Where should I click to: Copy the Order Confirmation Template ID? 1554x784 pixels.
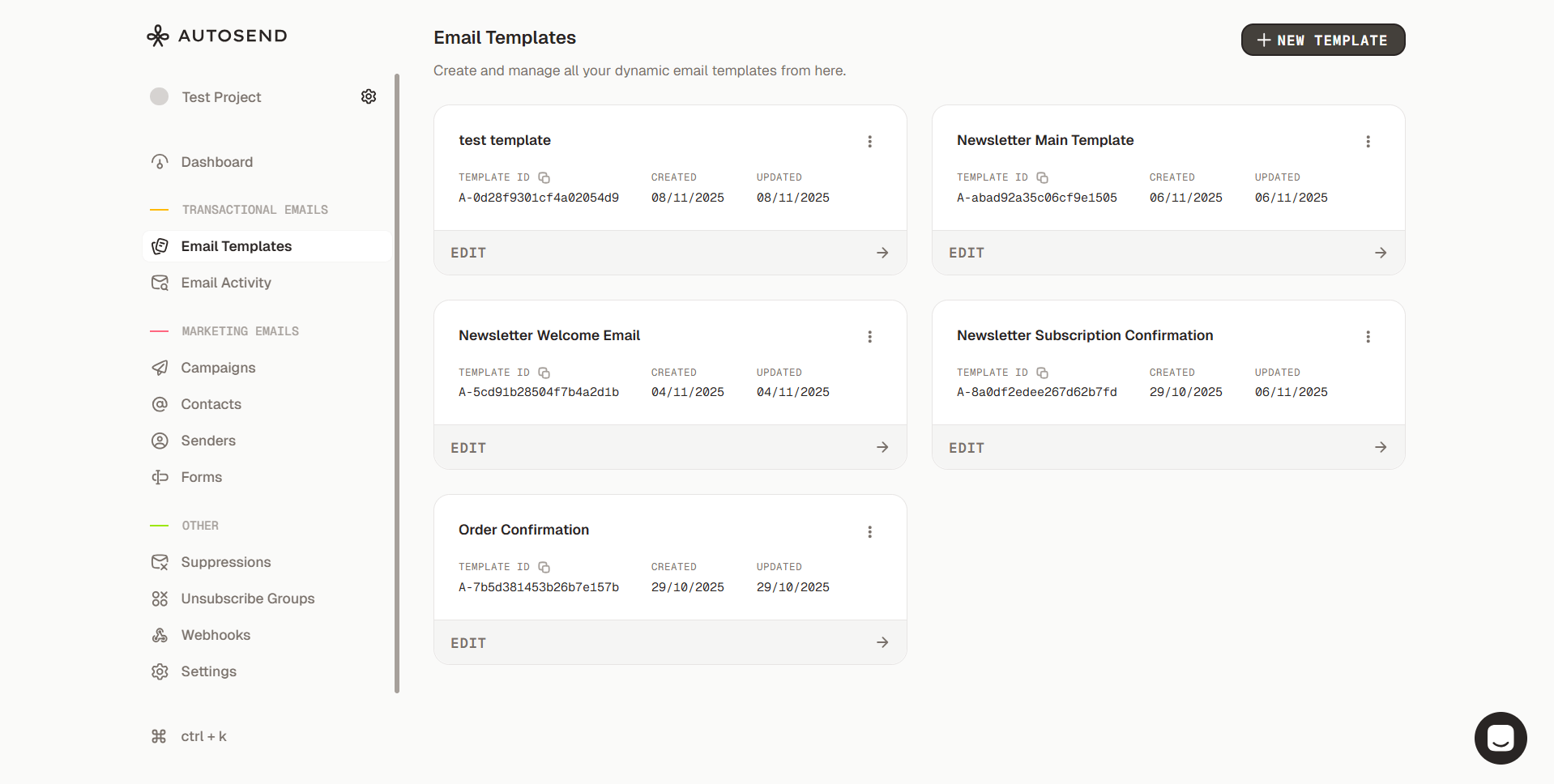[544, 567]
